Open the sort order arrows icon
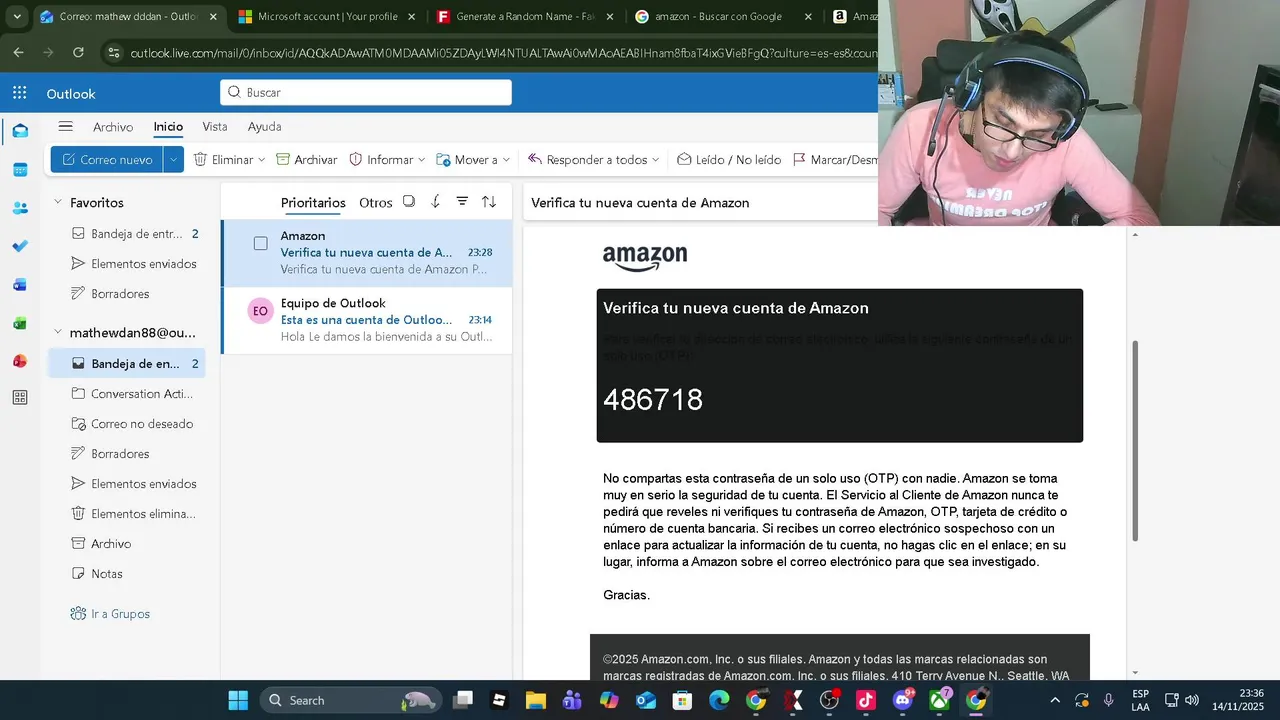Screen dimensions: 1280x720 tap(489, 202)
